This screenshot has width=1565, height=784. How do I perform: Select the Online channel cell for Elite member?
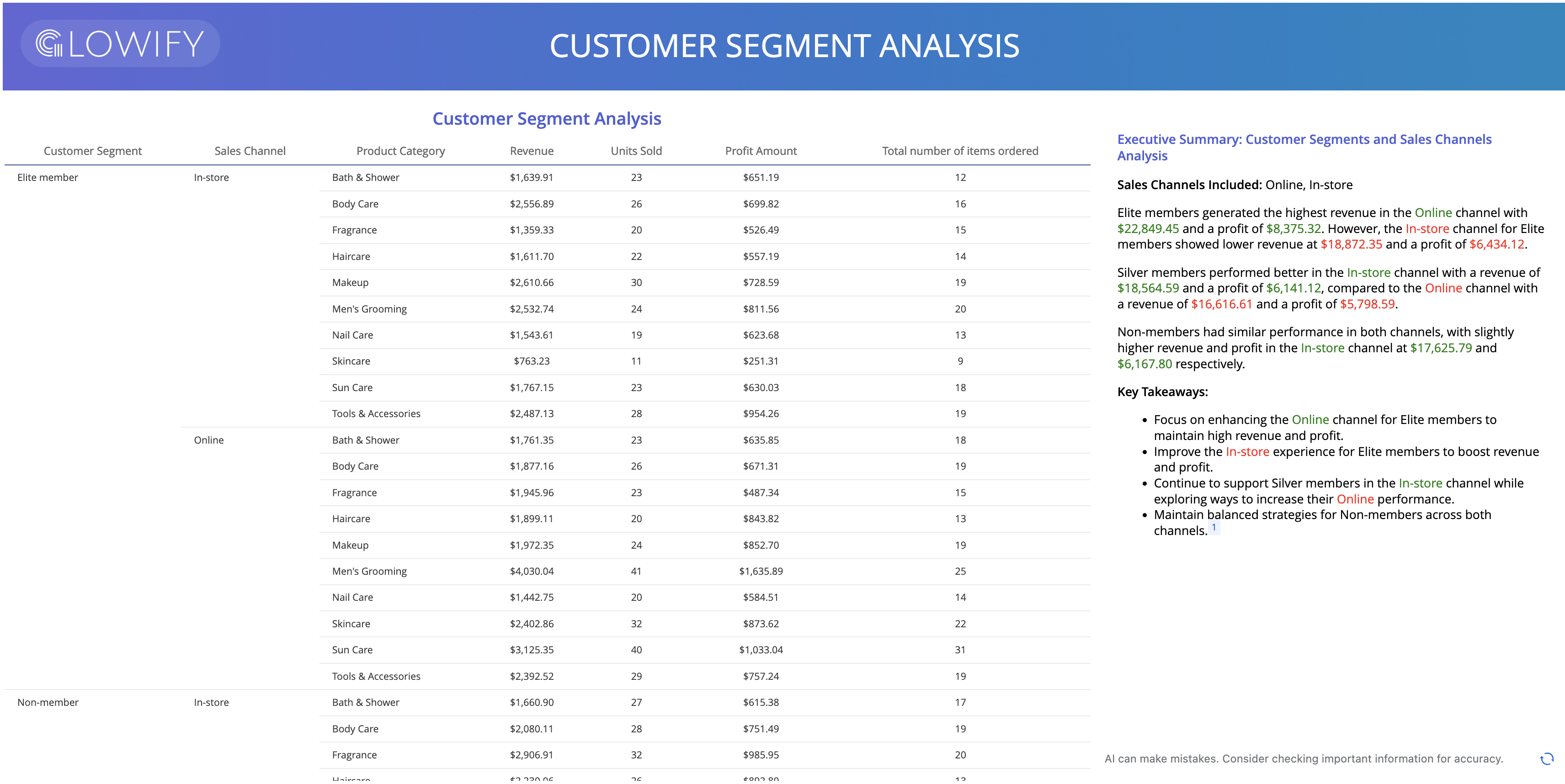point(208,440)
